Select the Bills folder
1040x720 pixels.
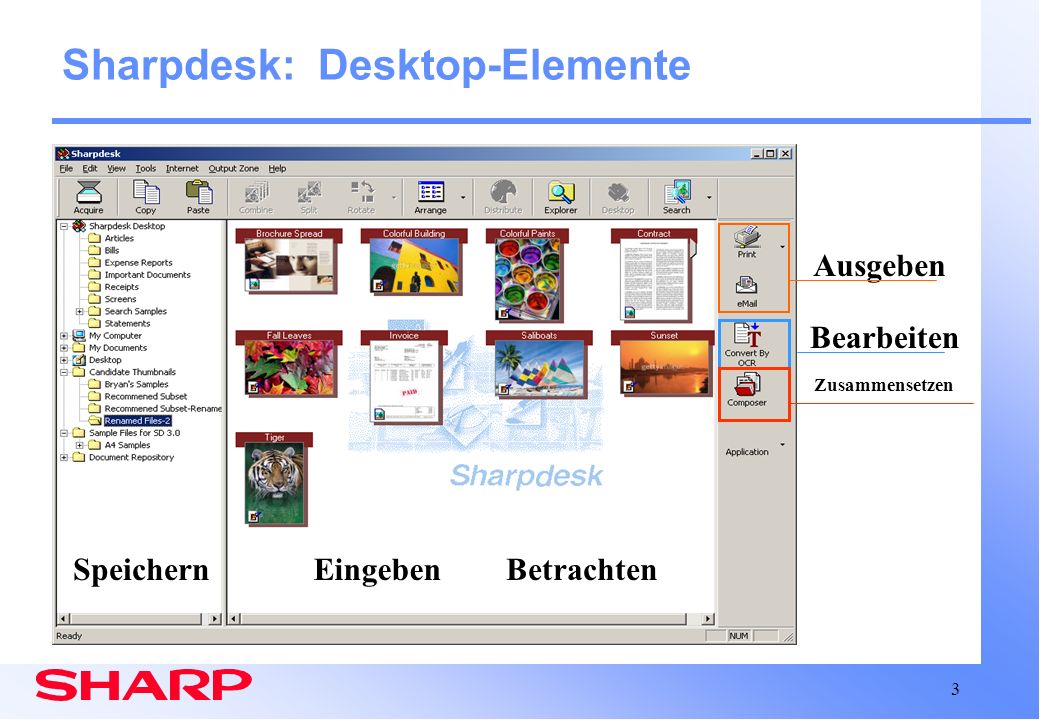pyautogui.click(x=111, y=250)
